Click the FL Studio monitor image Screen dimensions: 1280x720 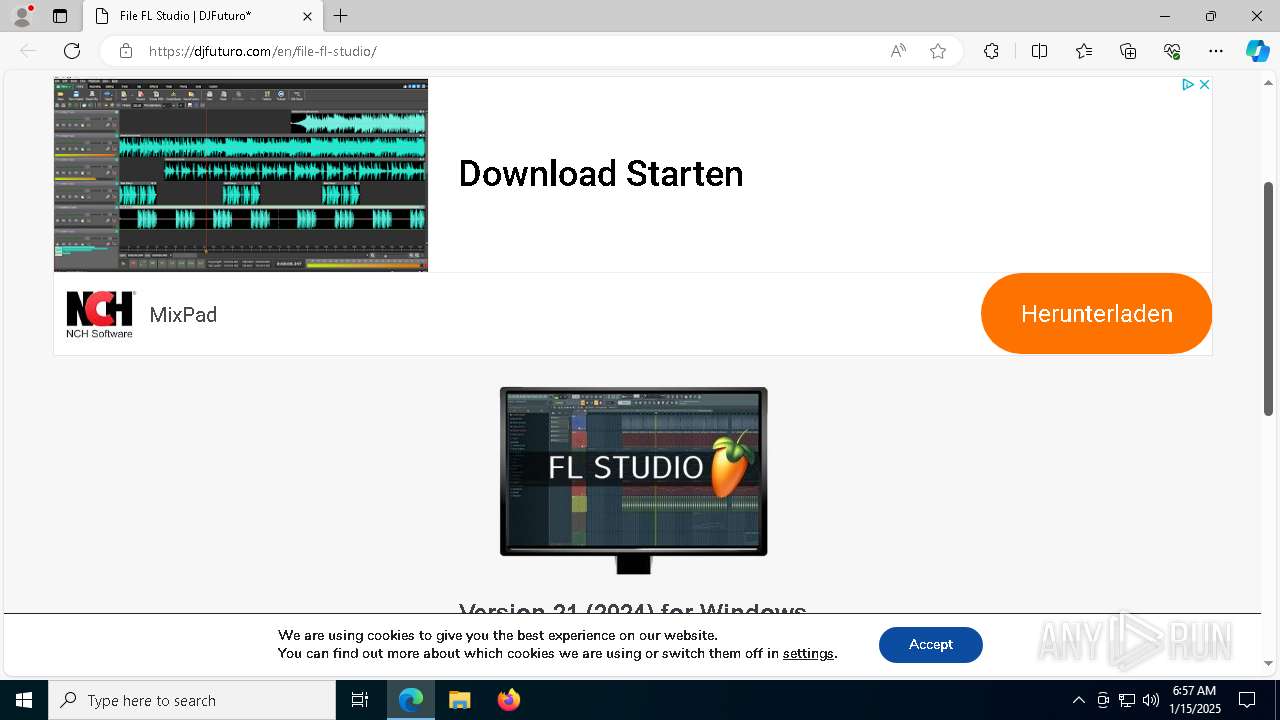633,480
